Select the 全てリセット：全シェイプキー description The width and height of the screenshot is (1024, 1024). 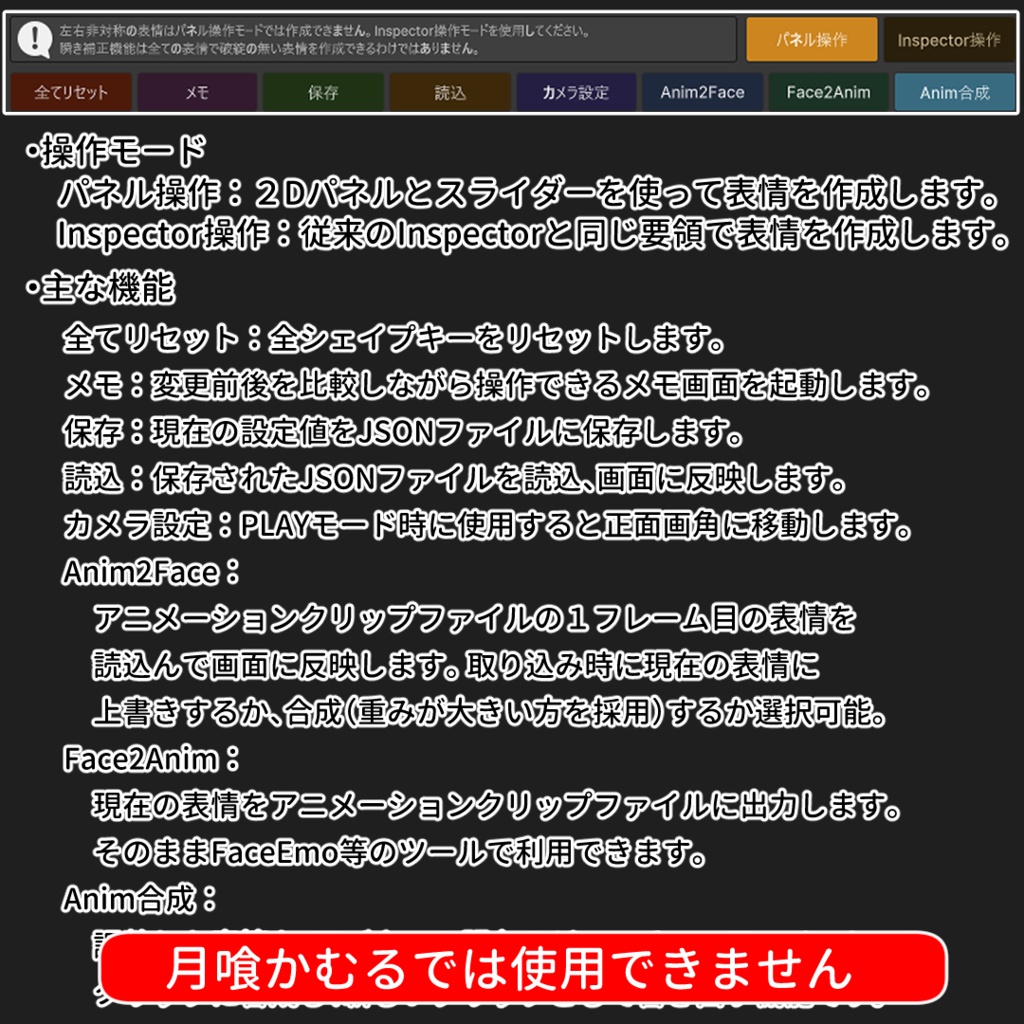pyautogui.click(x=393, y=338)
